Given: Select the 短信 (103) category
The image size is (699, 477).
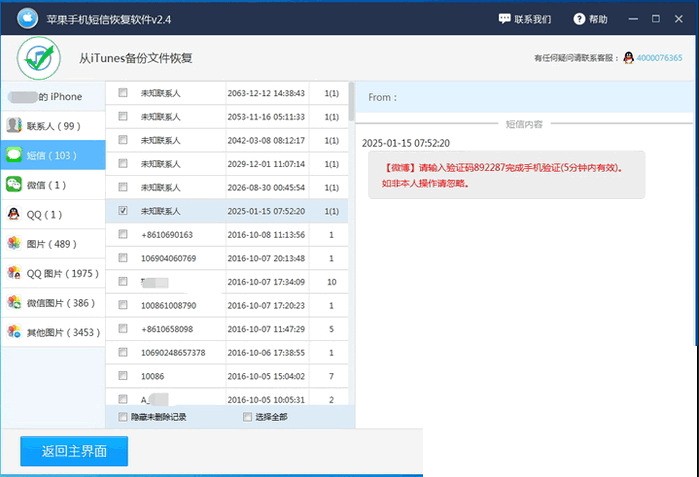Looking at the screenshot, I should click(53, 155).
